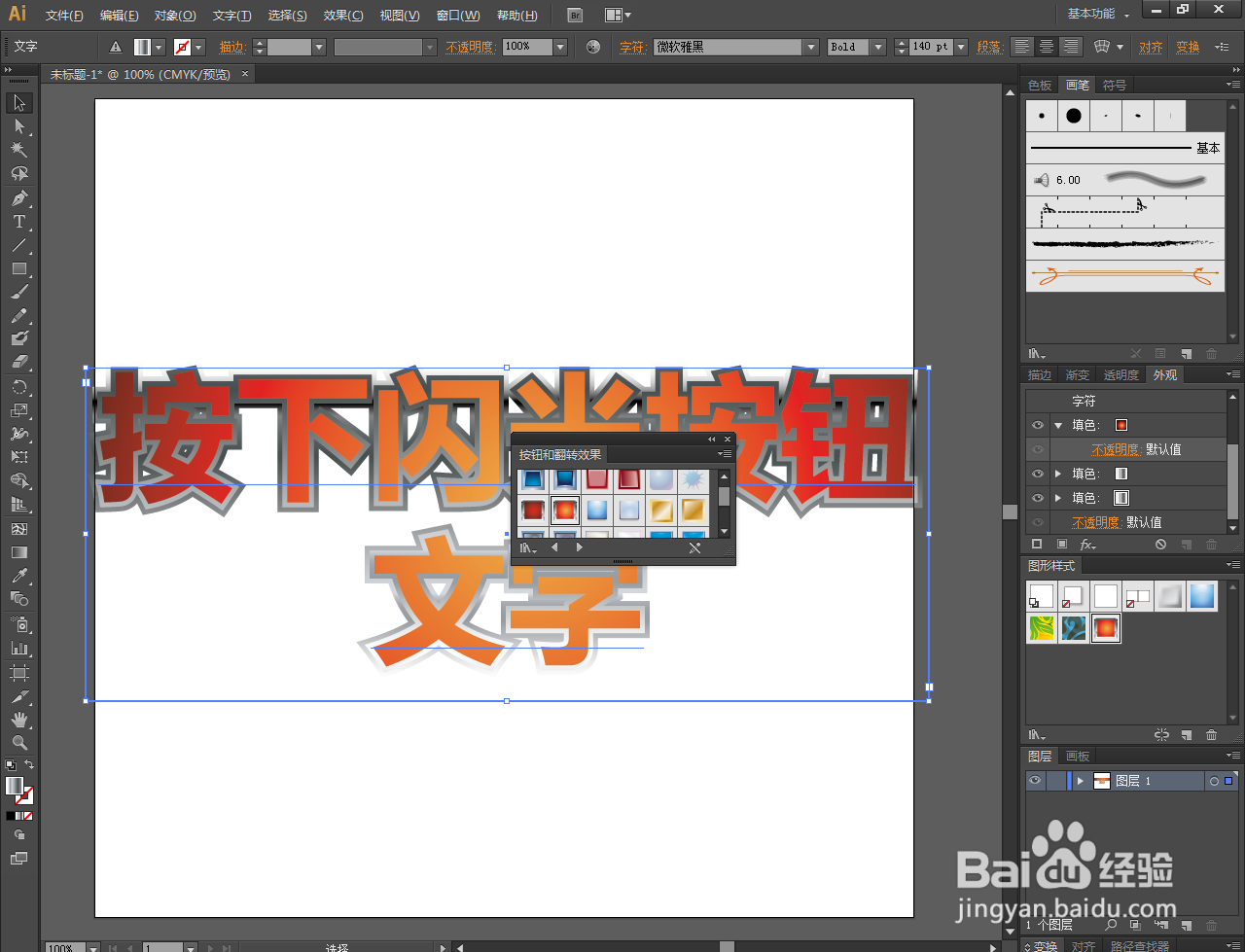Select the Magic Wand tool

coord(18,149)
